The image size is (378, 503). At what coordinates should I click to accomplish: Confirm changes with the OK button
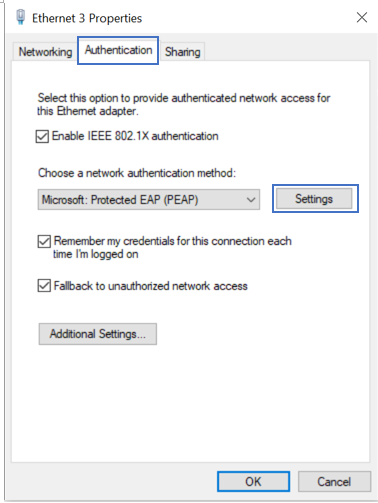click(253, 481)
